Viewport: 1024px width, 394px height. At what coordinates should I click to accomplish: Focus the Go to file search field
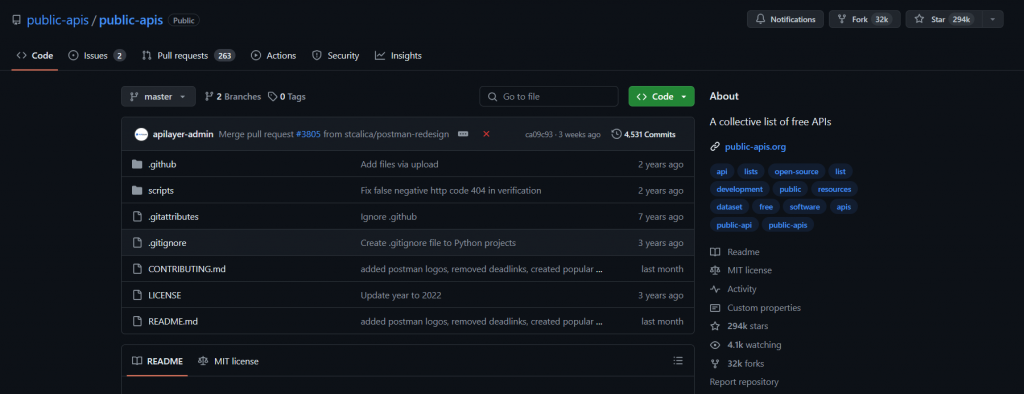(x=549, y=97)
